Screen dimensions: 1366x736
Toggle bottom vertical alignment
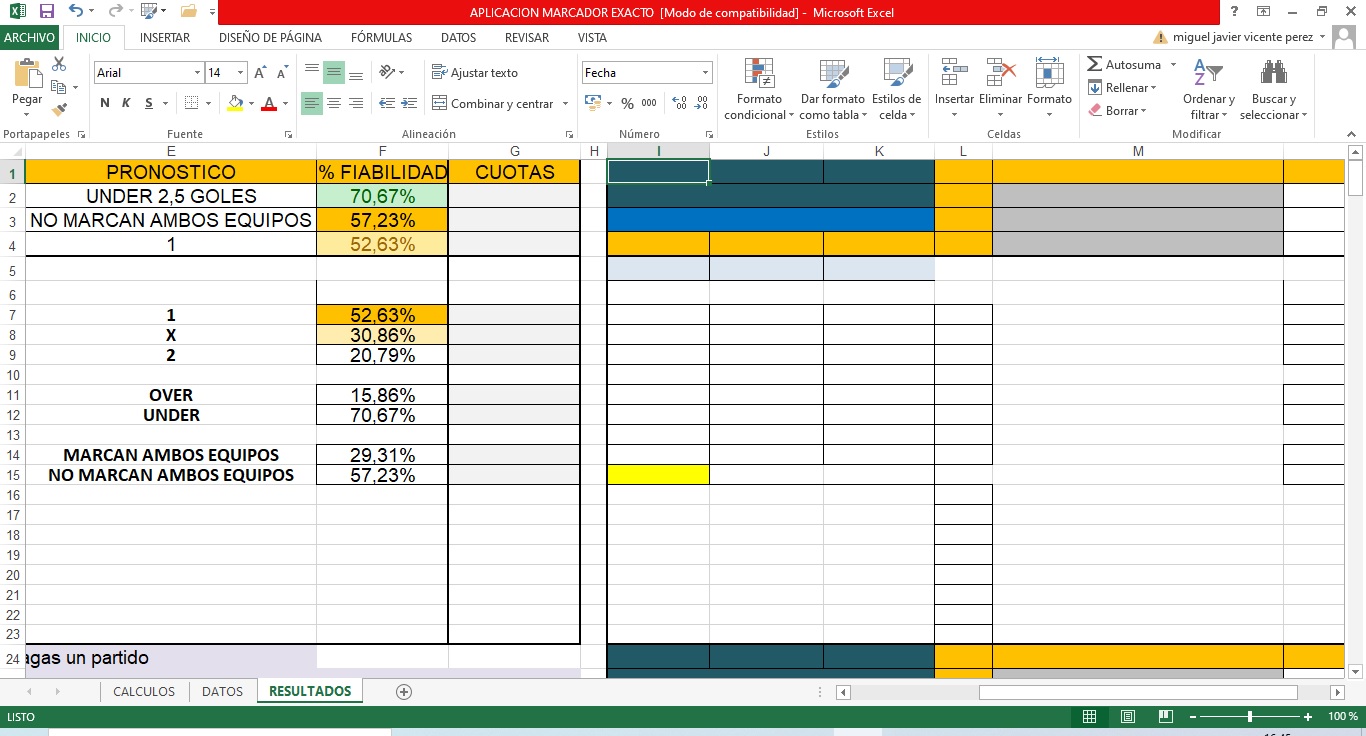356,73
